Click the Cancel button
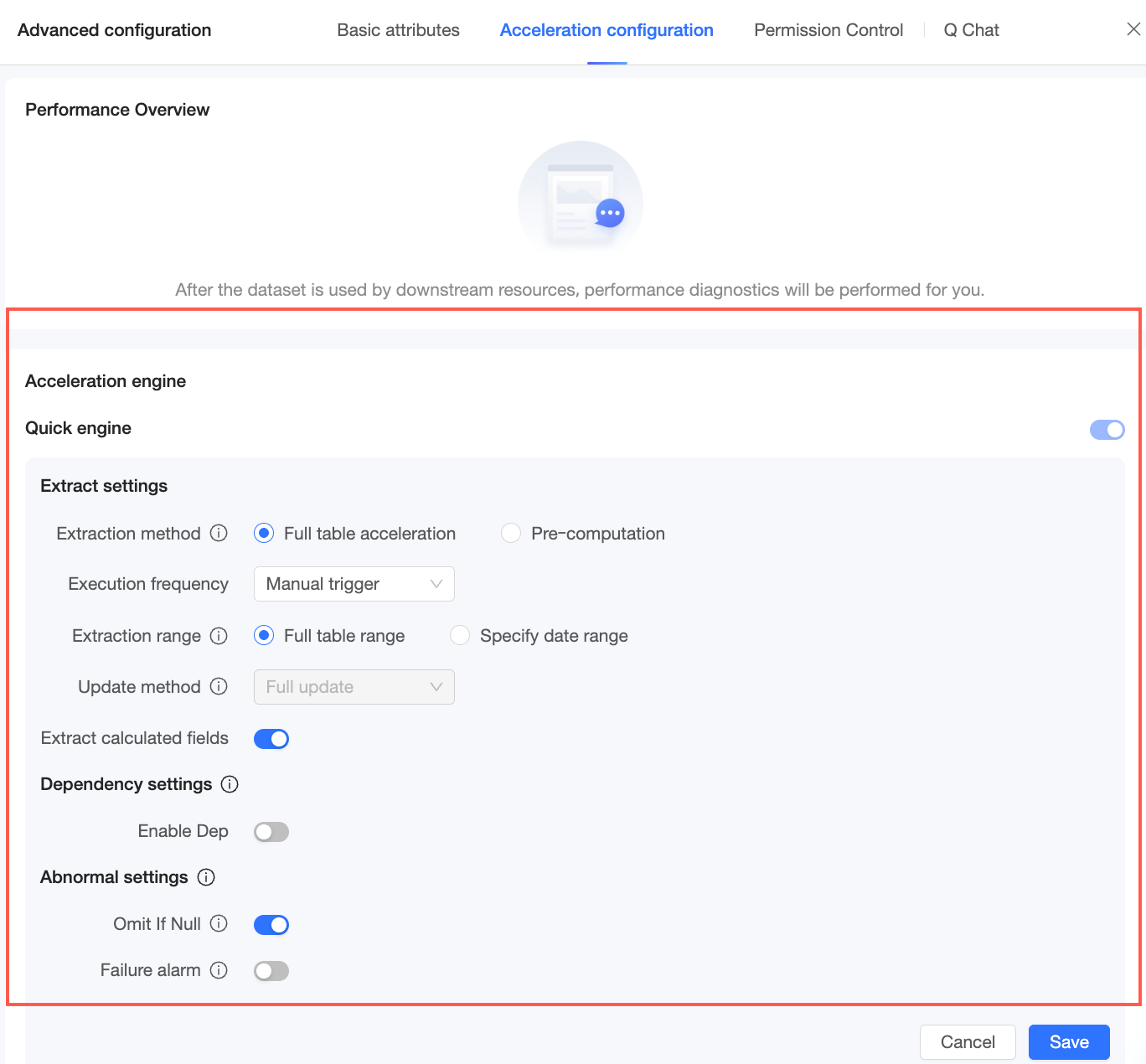This screenshot has height=1064, width=1146. click(968, 1042)
